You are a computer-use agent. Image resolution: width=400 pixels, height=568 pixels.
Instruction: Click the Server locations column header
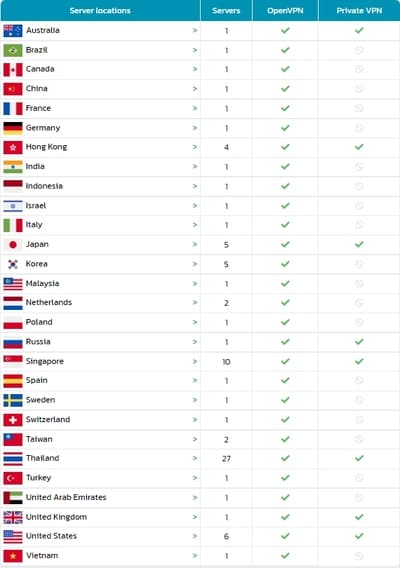pyautogui.click(x=100, y=11)
